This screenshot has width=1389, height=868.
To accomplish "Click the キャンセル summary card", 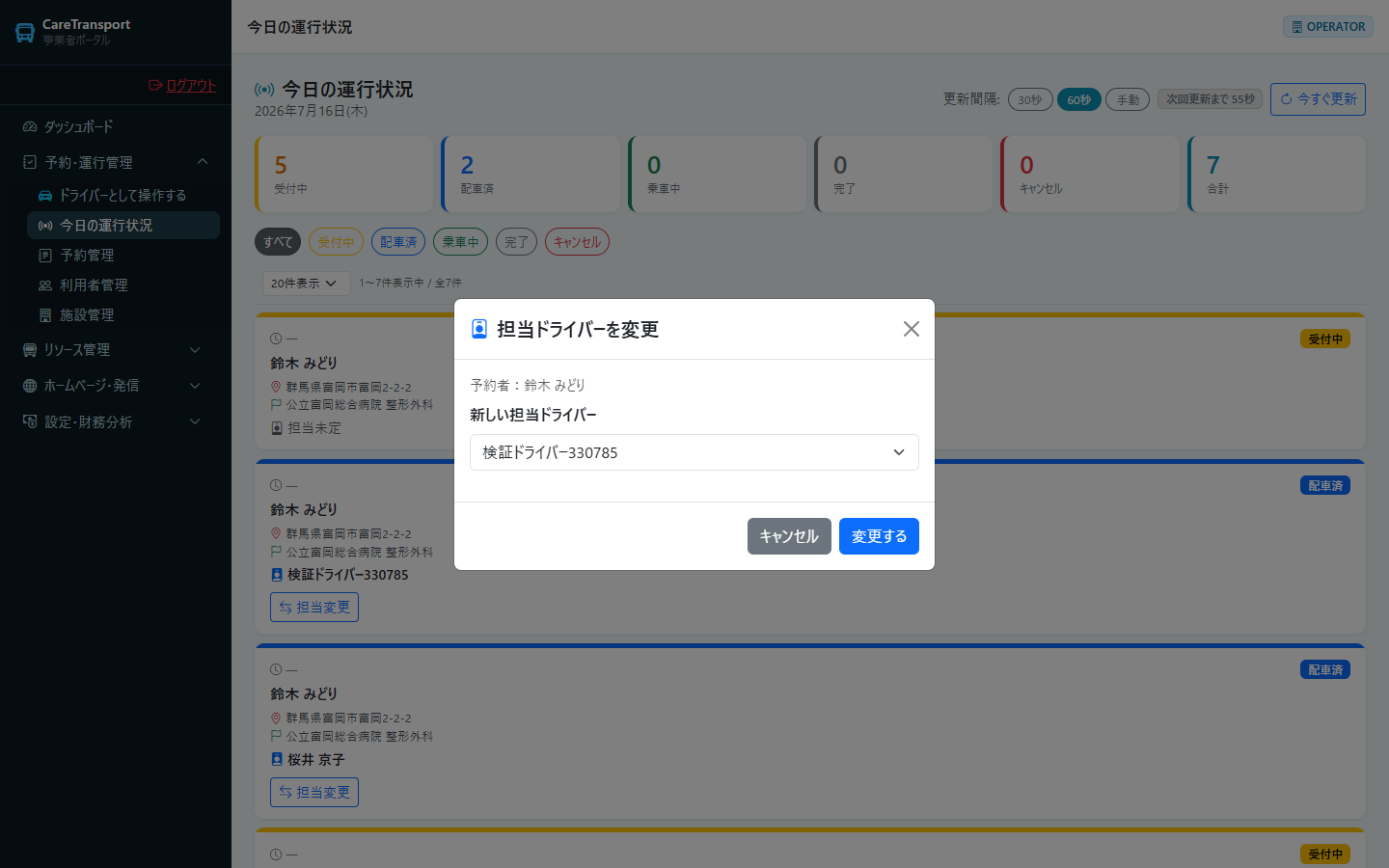I will pyautogui.click(x=1090, y=175).
